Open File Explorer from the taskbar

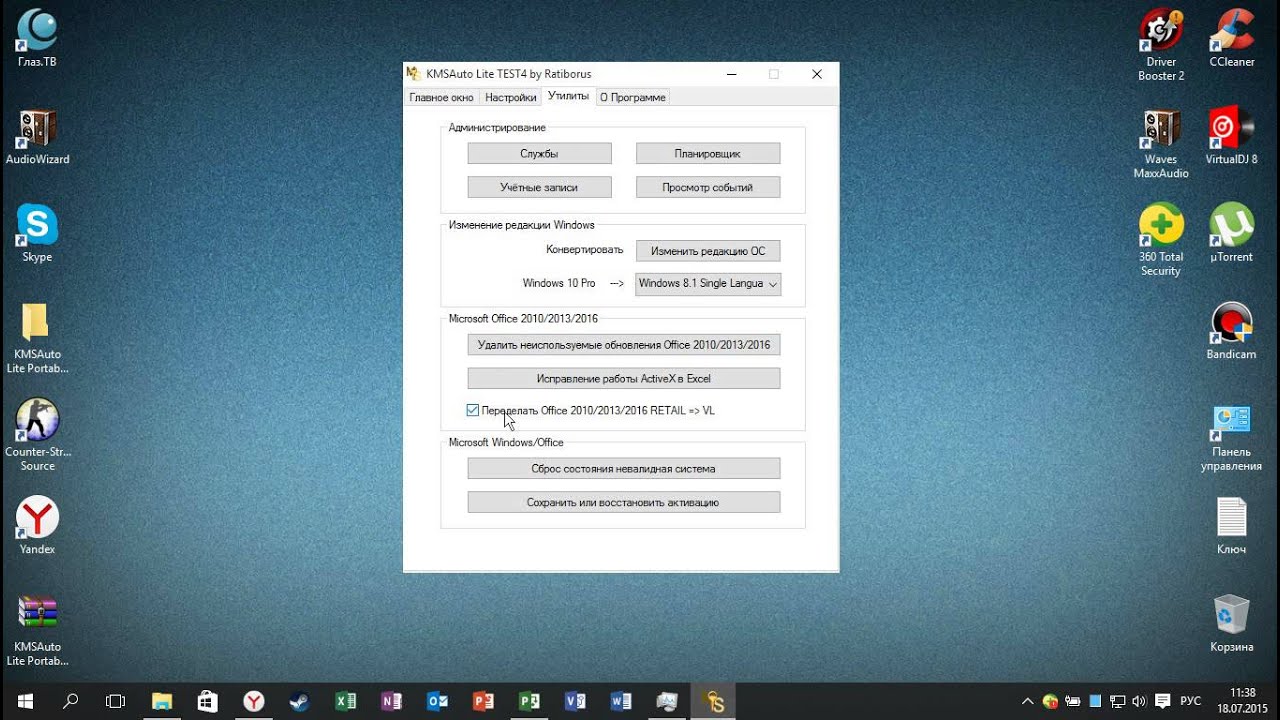pos(162,701)
